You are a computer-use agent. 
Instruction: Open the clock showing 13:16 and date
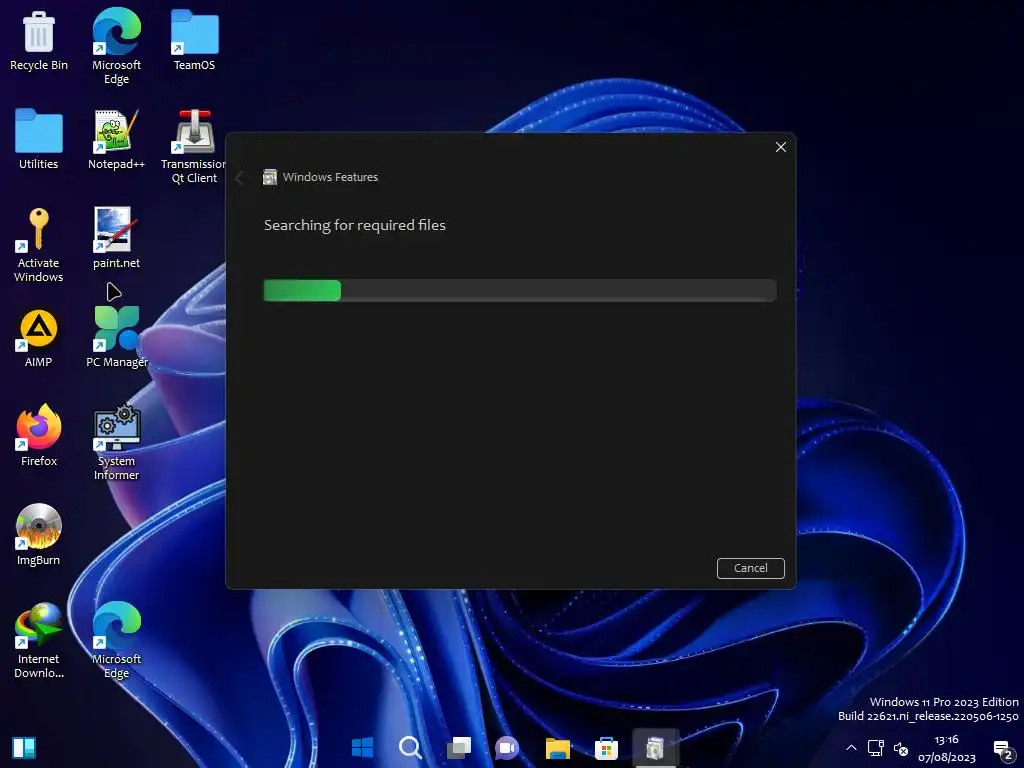point(946,748)
